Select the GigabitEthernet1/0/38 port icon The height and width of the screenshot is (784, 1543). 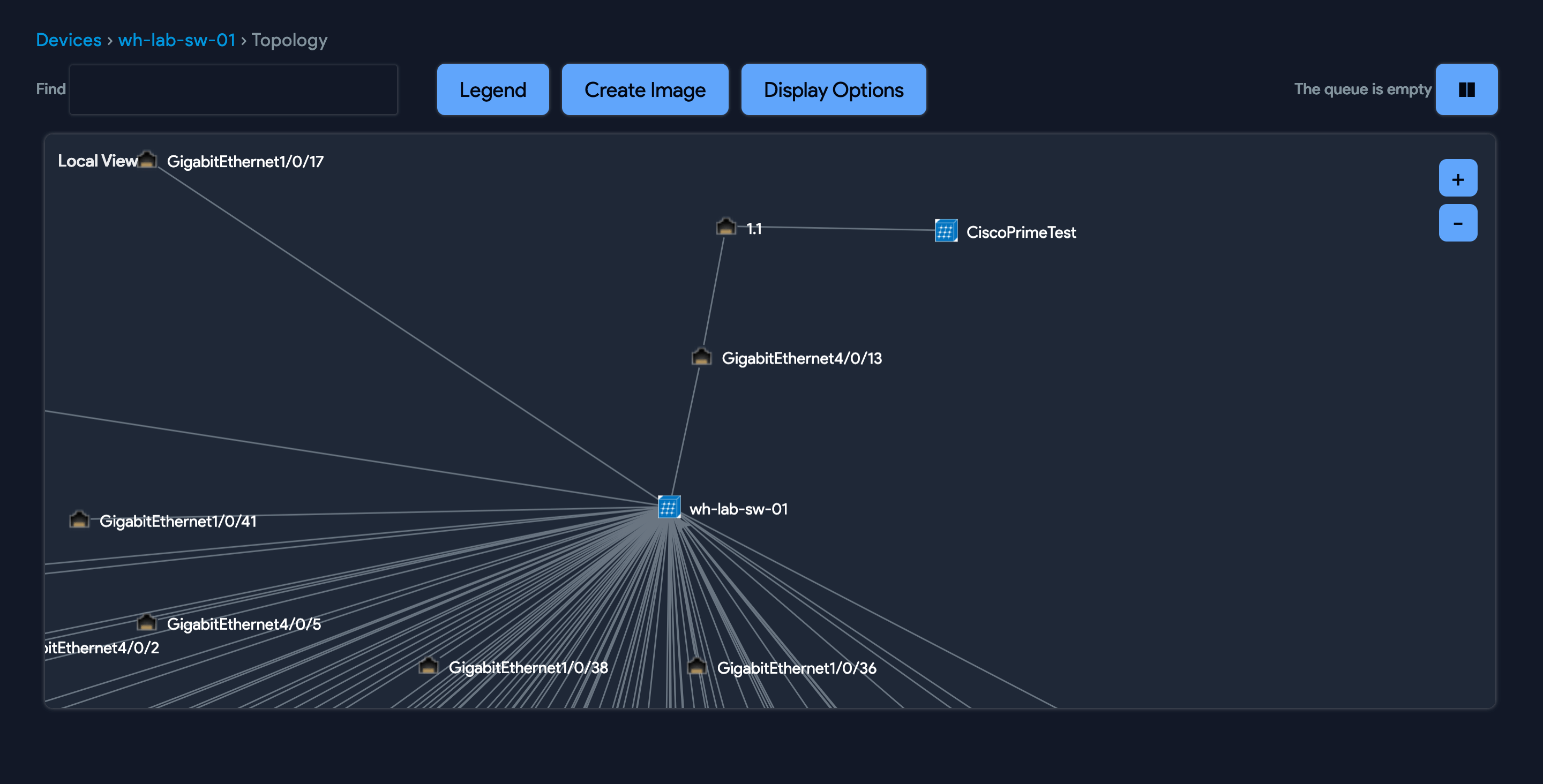tap(428, 666)
